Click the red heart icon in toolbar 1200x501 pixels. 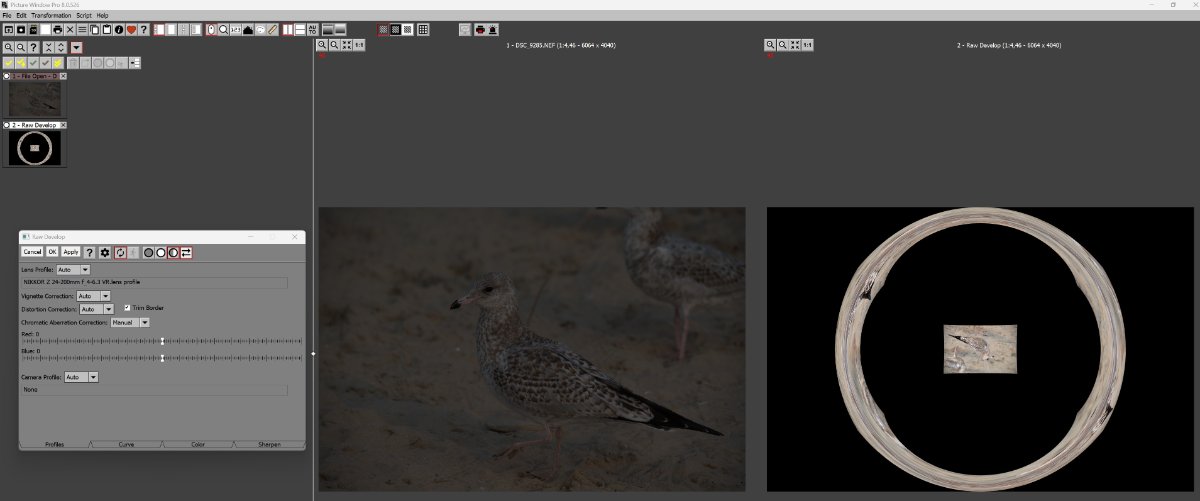pyautogui.click(x=131, y=30)
